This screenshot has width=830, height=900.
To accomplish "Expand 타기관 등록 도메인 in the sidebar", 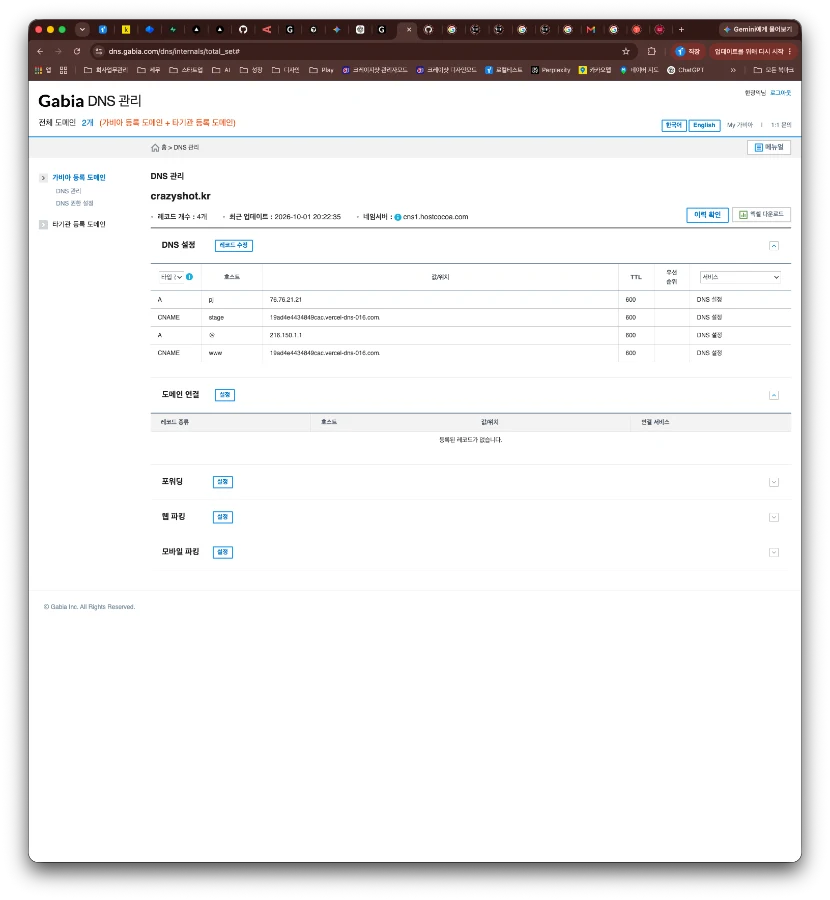I will (x=43, y=224).
